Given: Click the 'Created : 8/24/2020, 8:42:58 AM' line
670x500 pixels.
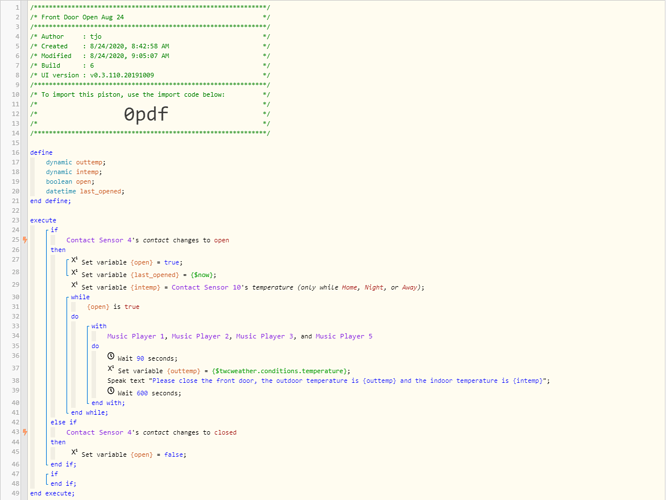Looking at the screenshot, I should 105,46.
